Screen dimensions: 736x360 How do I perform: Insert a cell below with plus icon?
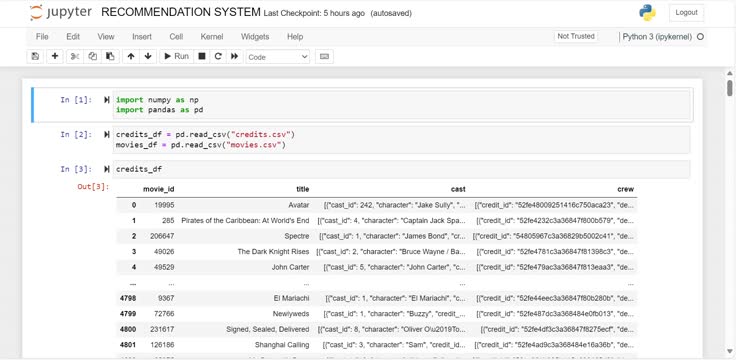pyautogui.click(x=55, y=56)
